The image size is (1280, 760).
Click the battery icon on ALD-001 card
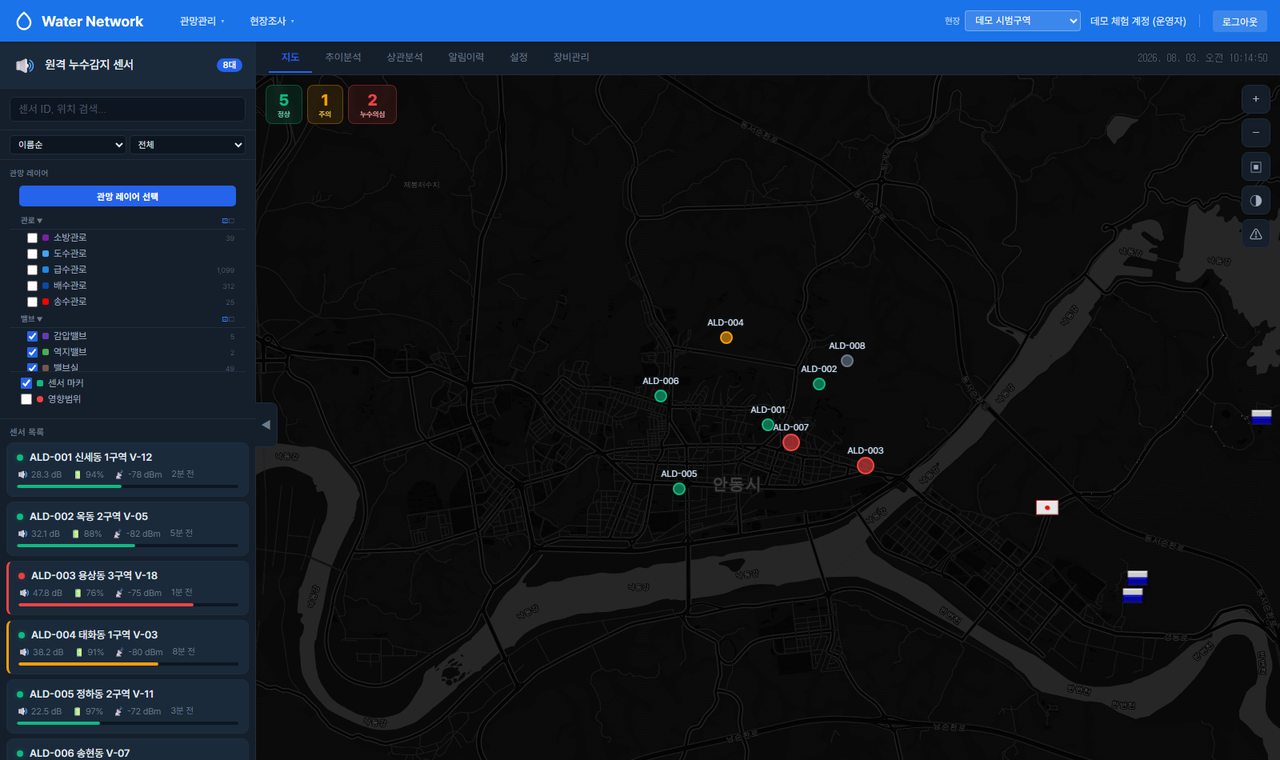[x=78, y=475]
